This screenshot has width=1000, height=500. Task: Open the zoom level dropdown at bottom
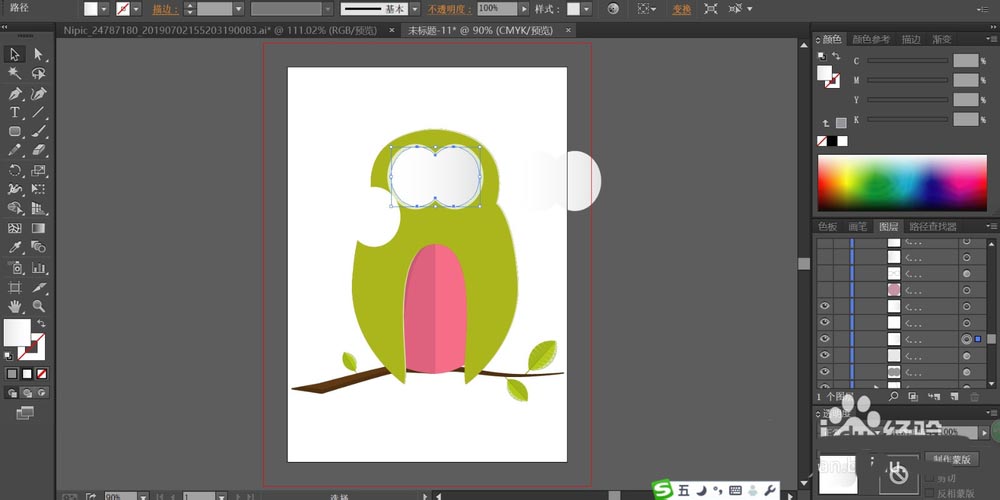tap(143, 496)
